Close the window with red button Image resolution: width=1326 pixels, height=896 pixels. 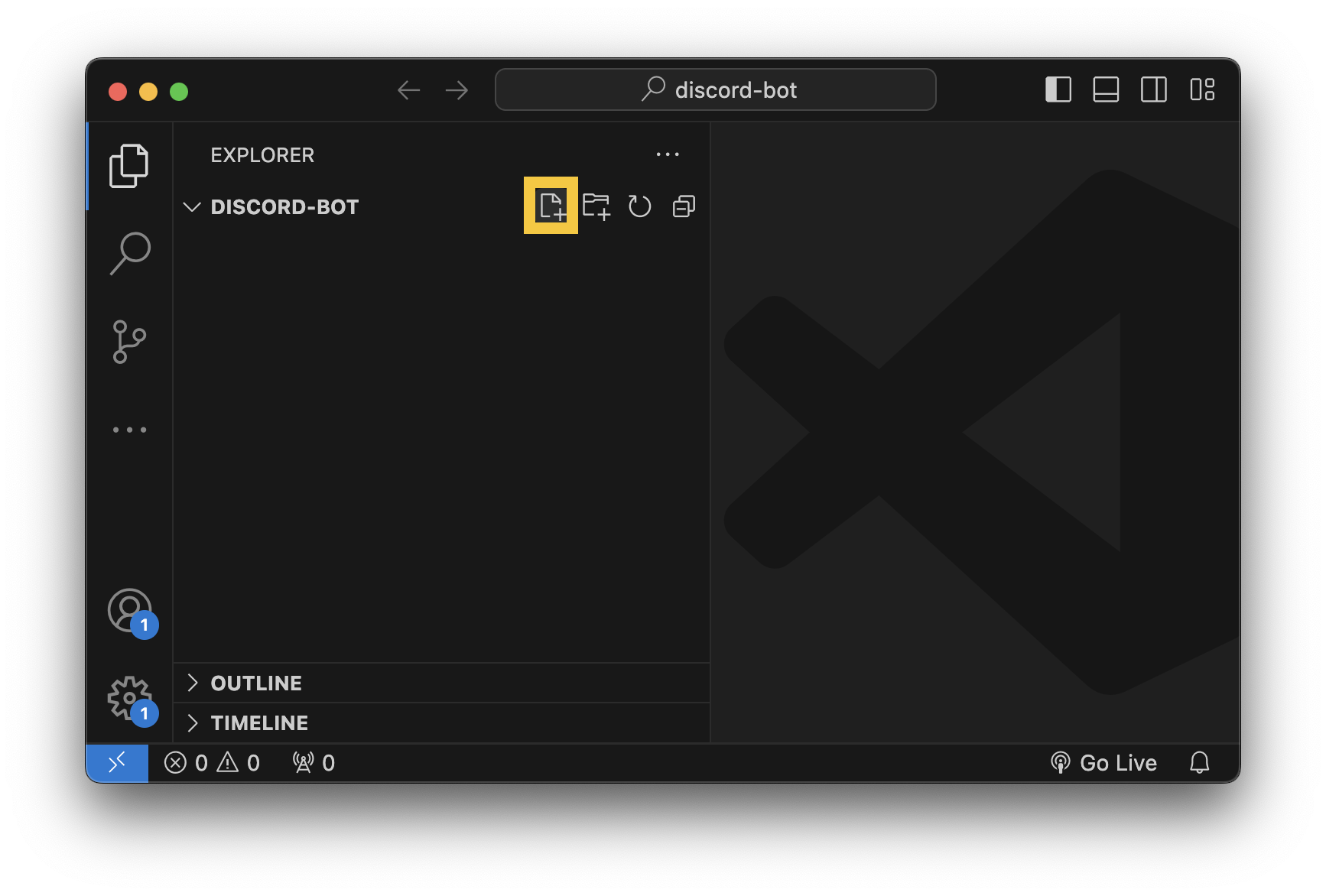tap(118, 92)
